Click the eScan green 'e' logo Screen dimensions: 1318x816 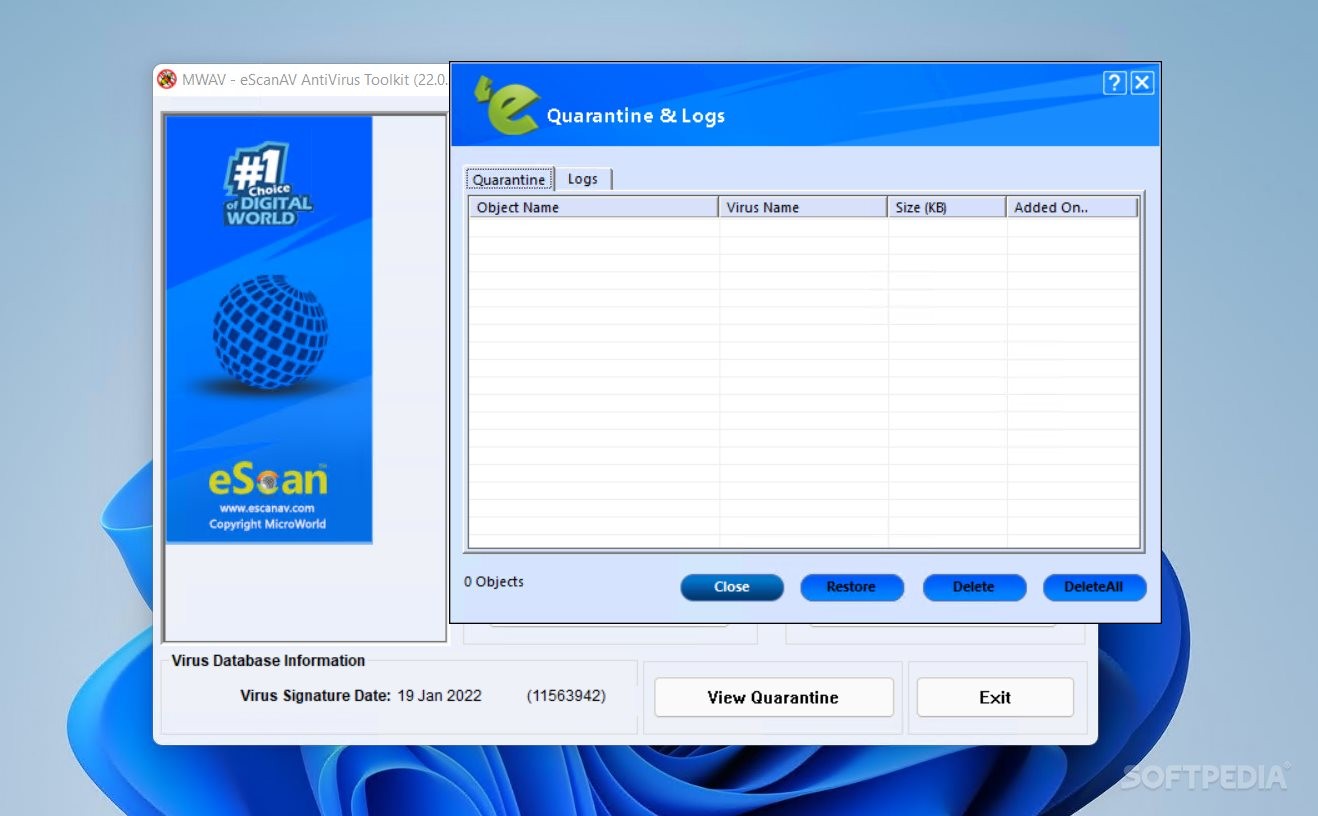(507, 104)
